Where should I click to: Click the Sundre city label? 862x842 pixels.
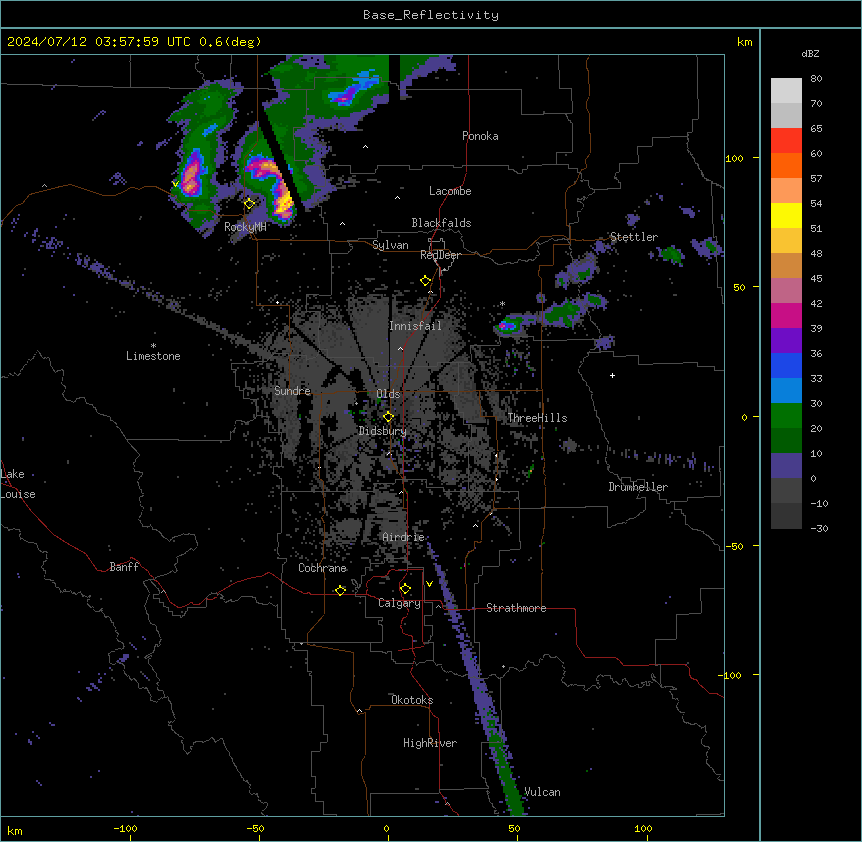(292, 391)
